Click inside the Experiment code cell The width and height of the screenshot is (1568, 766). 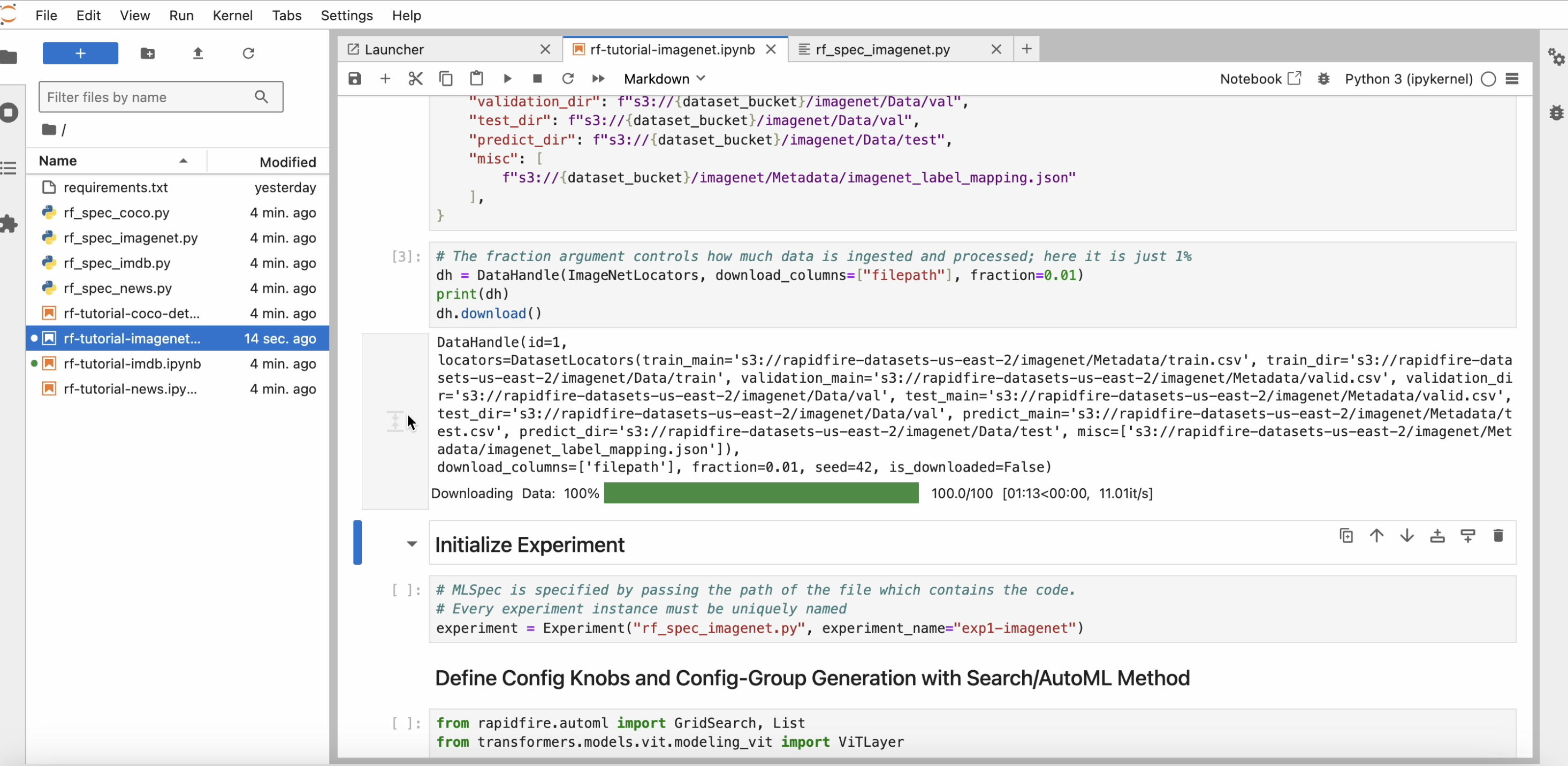click(x=972, y=609)
